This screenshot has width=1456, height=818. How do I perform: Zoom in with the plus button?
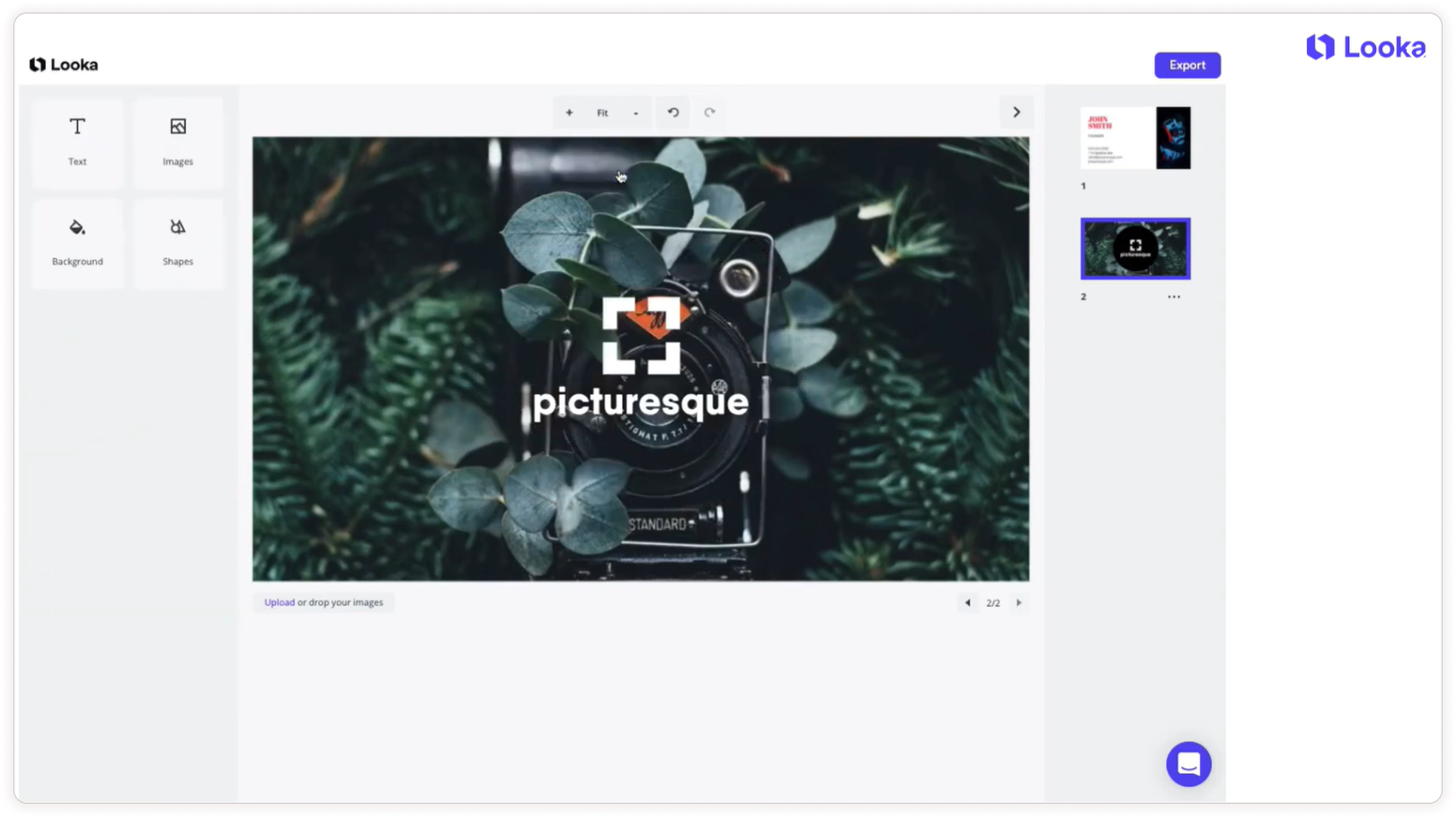(569, 113)
